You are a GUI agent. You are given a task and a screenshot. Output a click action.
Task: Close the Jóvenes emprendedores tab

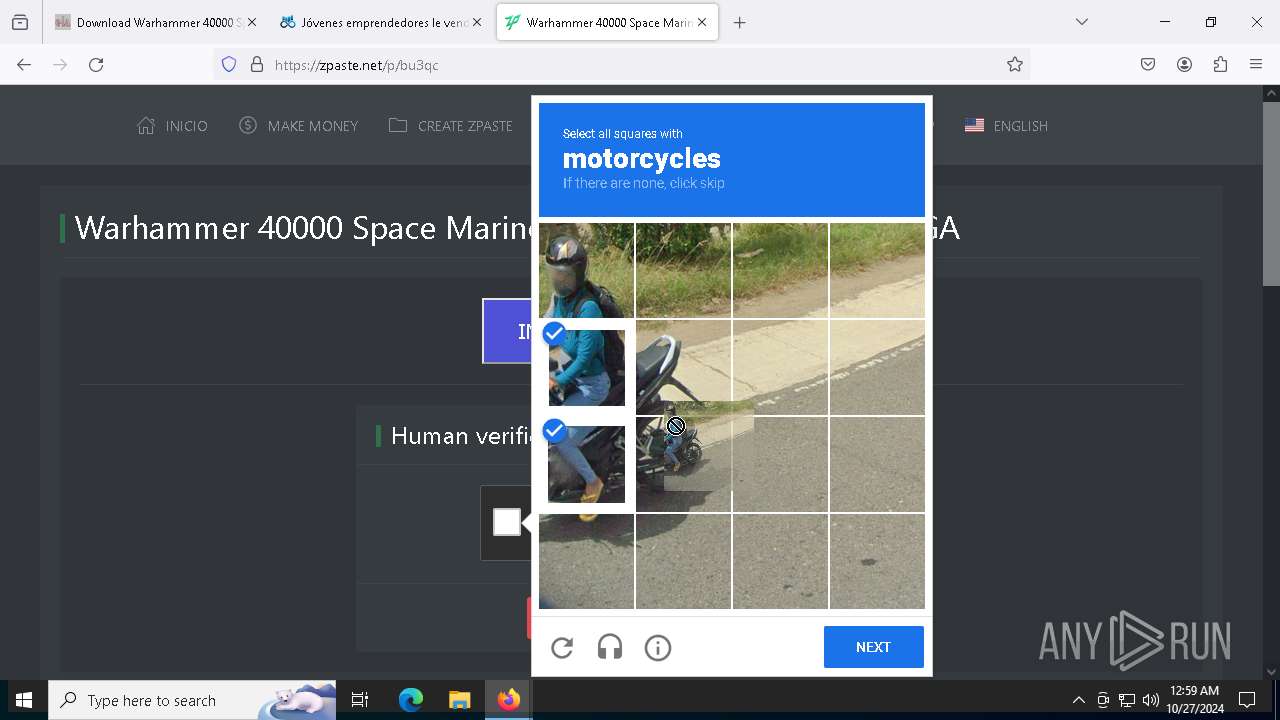click(x=476, y=22)
